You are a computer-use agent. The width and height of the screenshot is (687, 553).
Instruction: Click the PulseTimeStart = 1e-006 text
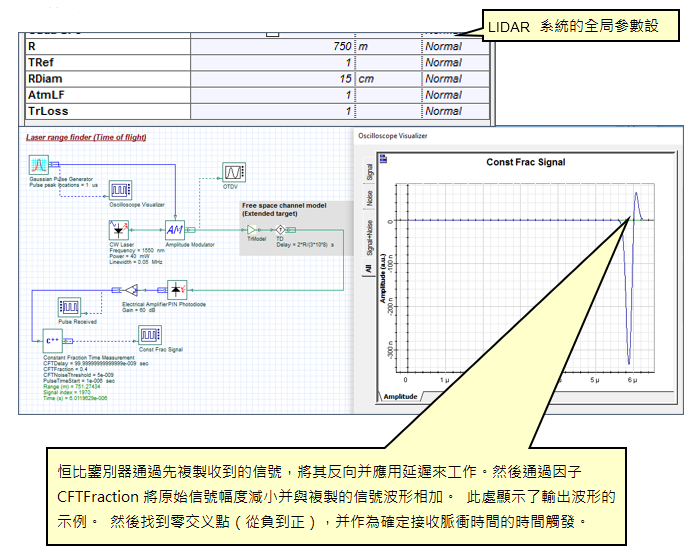click(x=79, y=381)
